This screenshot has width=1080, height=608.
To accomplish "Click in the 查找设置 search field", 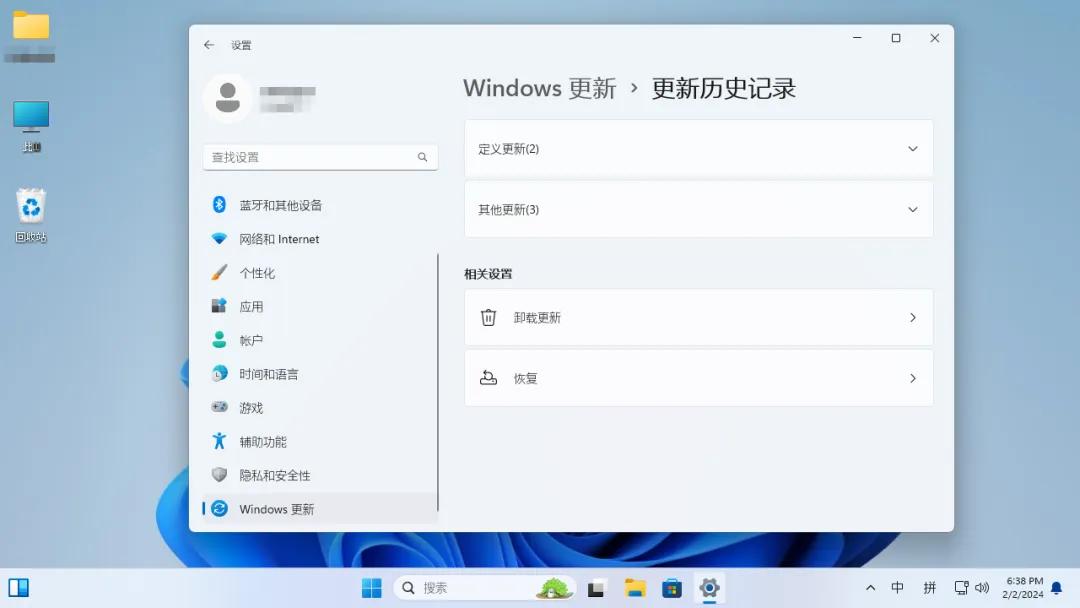I will click(x=320, y=157).
